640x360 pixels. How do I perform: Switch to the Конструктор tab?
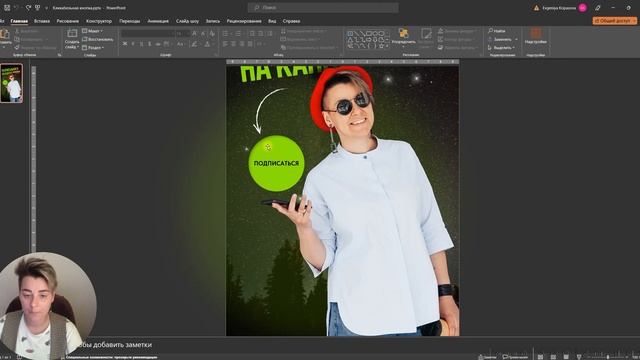[x=99, y=21]
